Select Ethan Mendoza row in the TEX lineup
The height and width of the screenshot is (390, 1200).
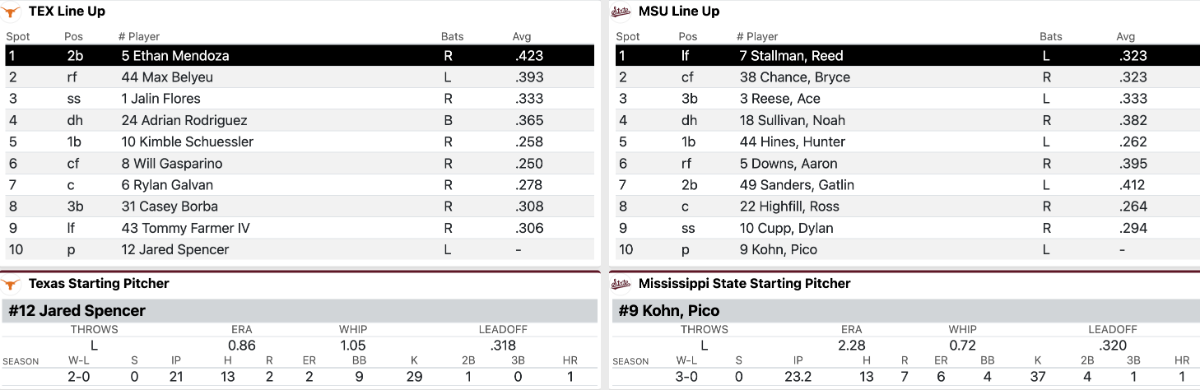(x=300, y=56)
